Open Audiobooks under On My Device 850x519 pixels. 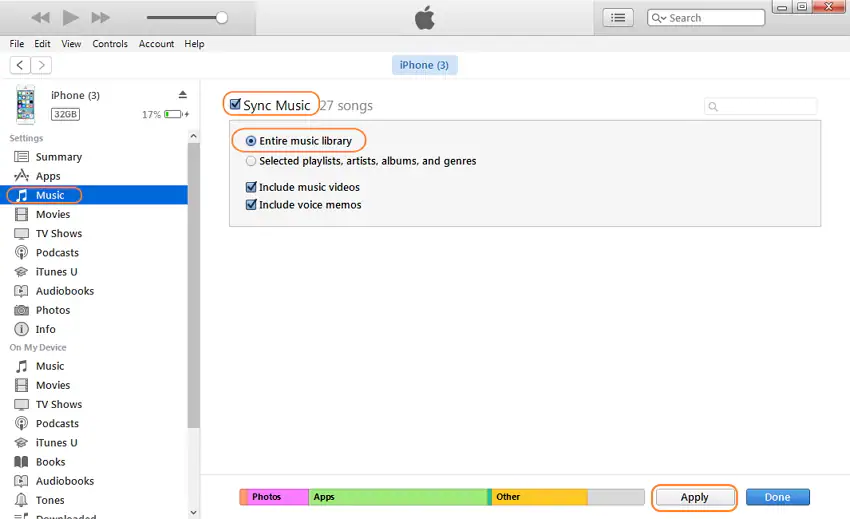pyautogui.click(x=94, y=481)
